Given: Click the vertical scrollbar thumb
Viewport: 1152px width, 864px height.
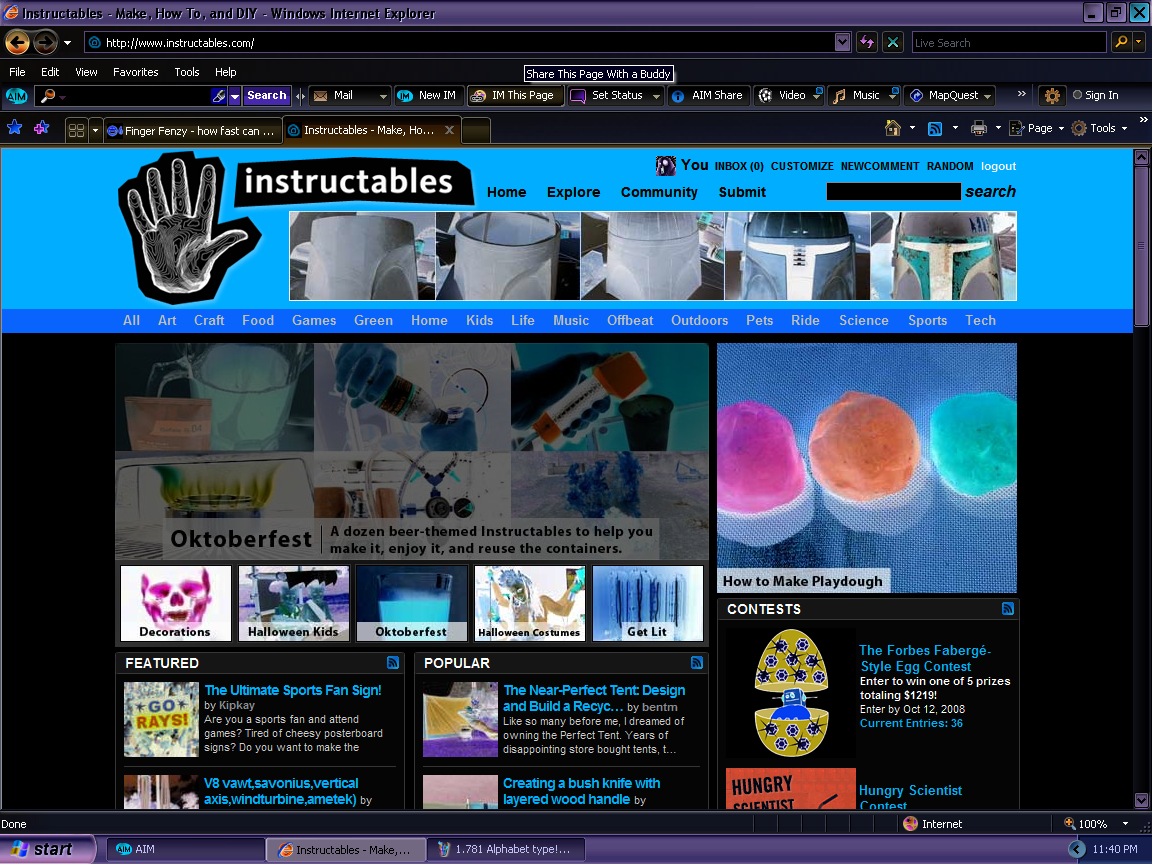Looking at the screenshot, I should (x=1140, y=246).
